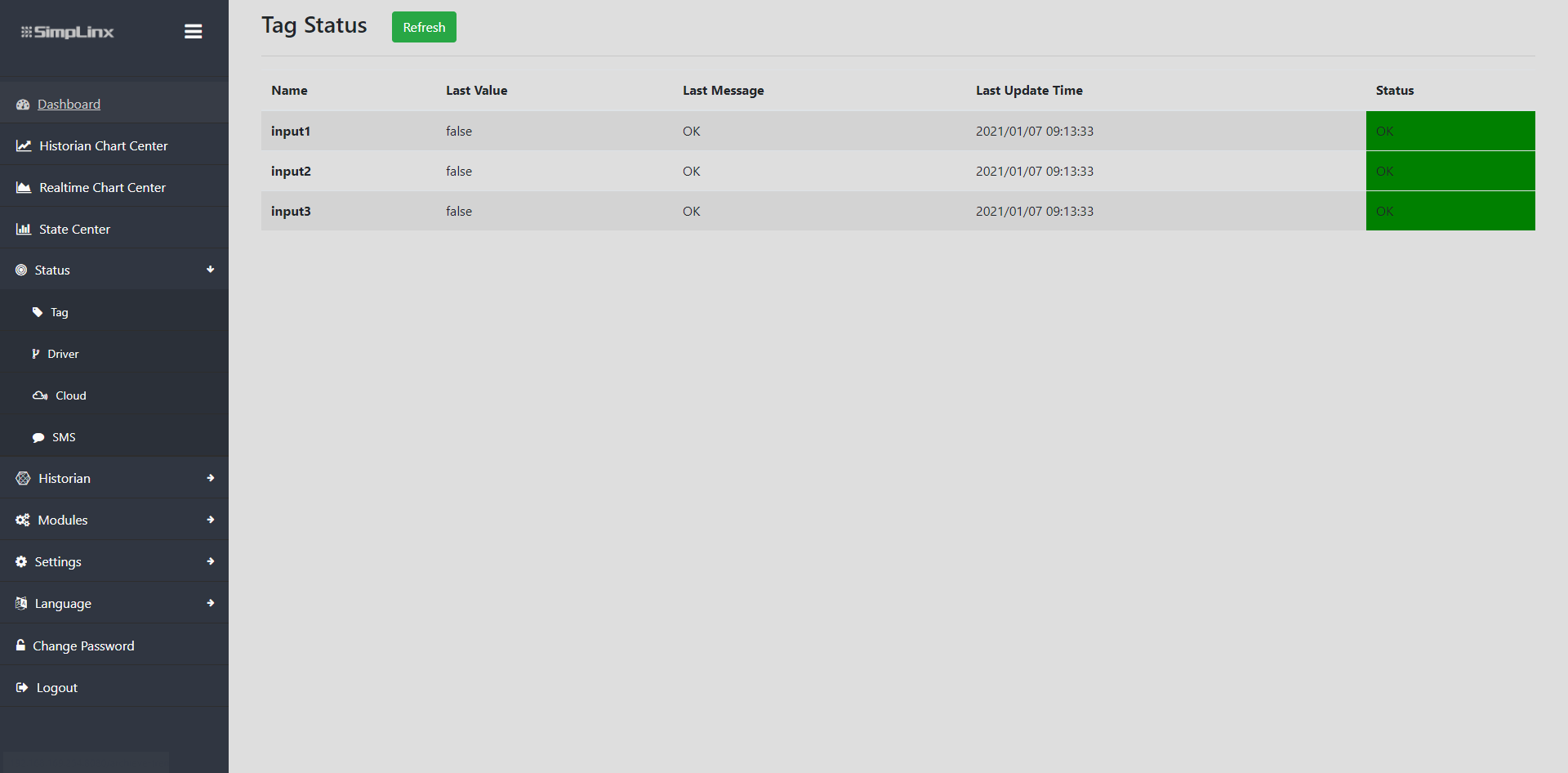Expand the Modules submenu arrow
This screenshot has width=1568, height=773.
tap(211, 520)
